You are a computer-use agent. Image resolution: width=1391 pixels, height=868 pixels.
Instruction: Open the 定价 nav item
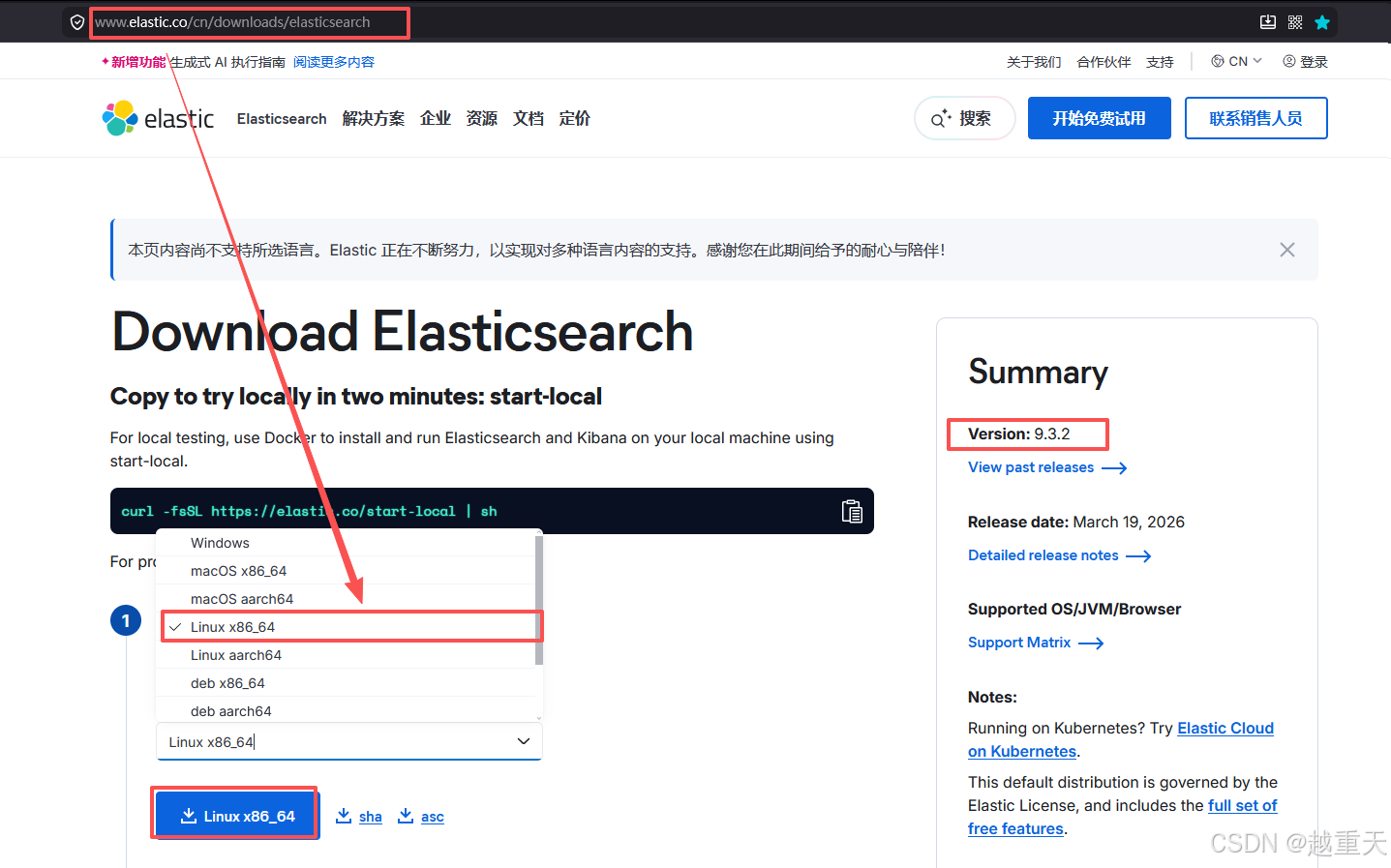[x=575, y=118]
